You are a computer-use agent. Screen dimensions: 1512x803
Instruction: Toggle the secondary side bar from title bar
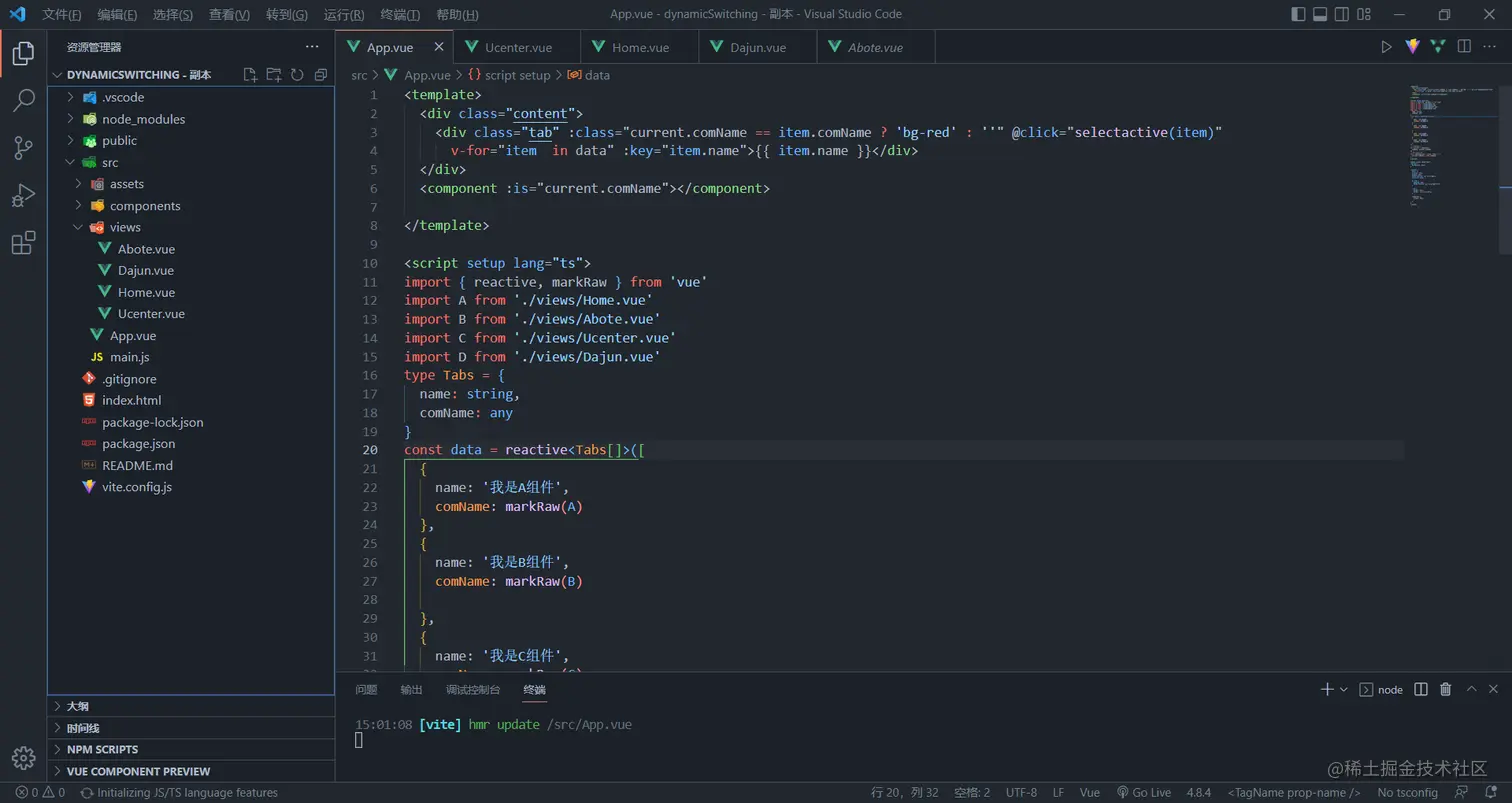1342,14
